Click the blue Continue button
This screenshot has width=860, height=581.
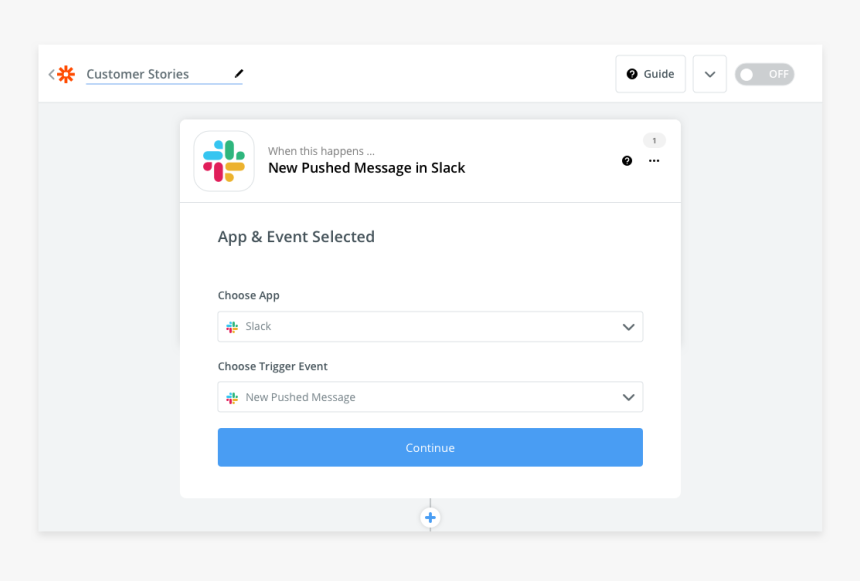tap(430, 448)
